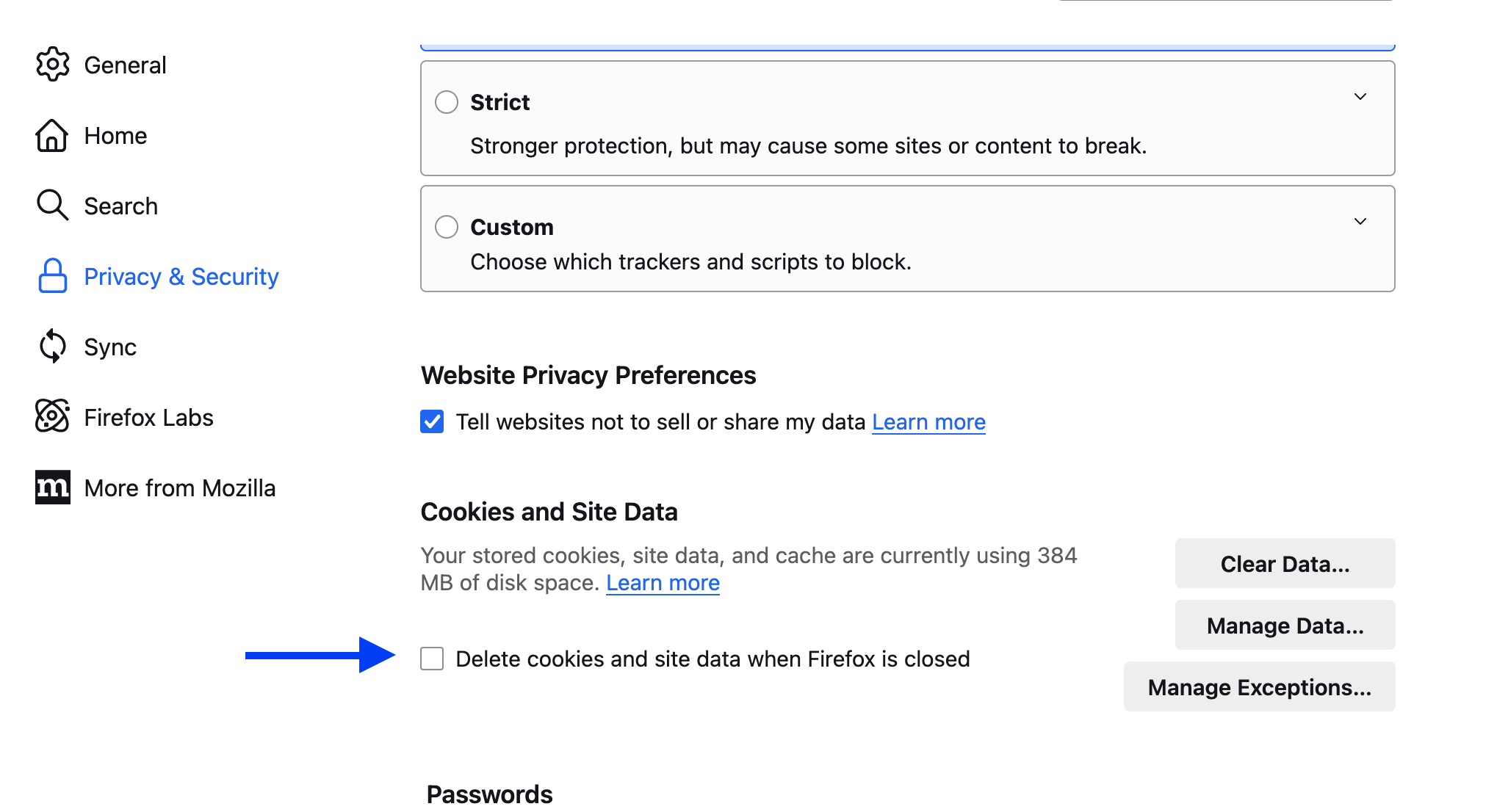Image resolution: width=1497 pixels, height=812 pixels.
Task: Select the Strict protection radio button
Action: 447,102
